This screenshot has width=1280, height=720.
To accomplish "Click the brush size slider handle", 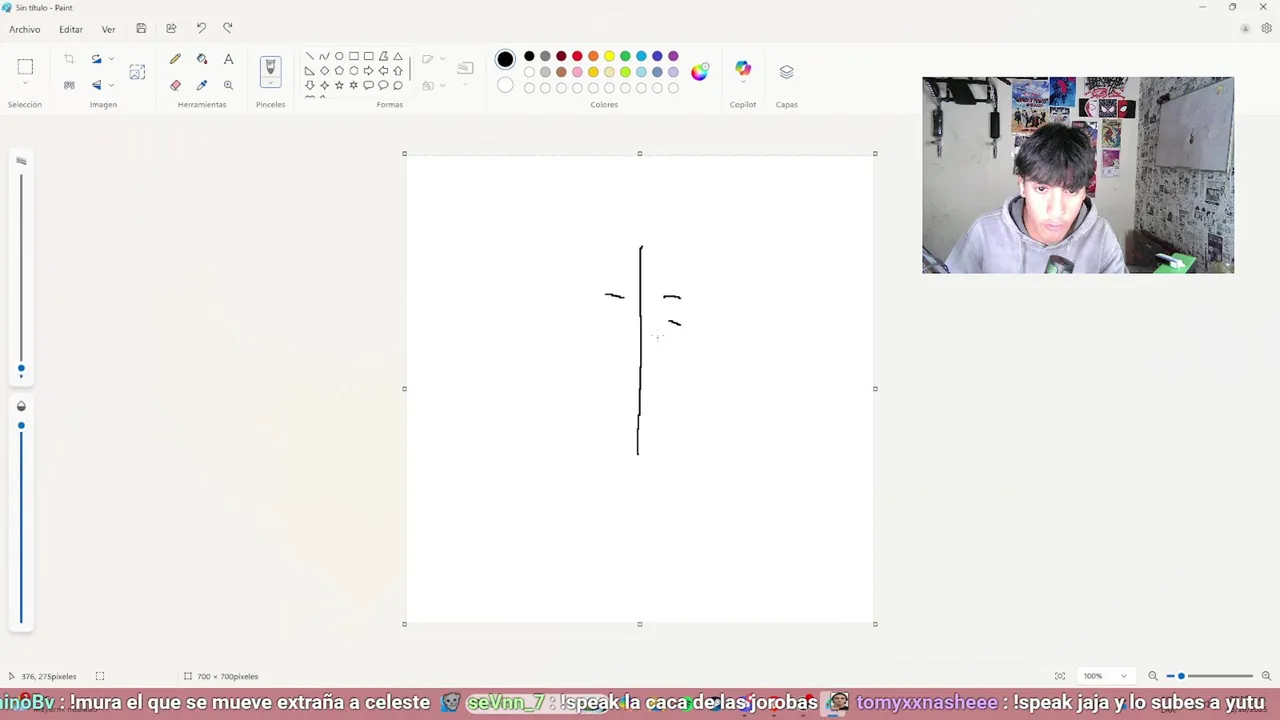I will (x=21, y=369).
